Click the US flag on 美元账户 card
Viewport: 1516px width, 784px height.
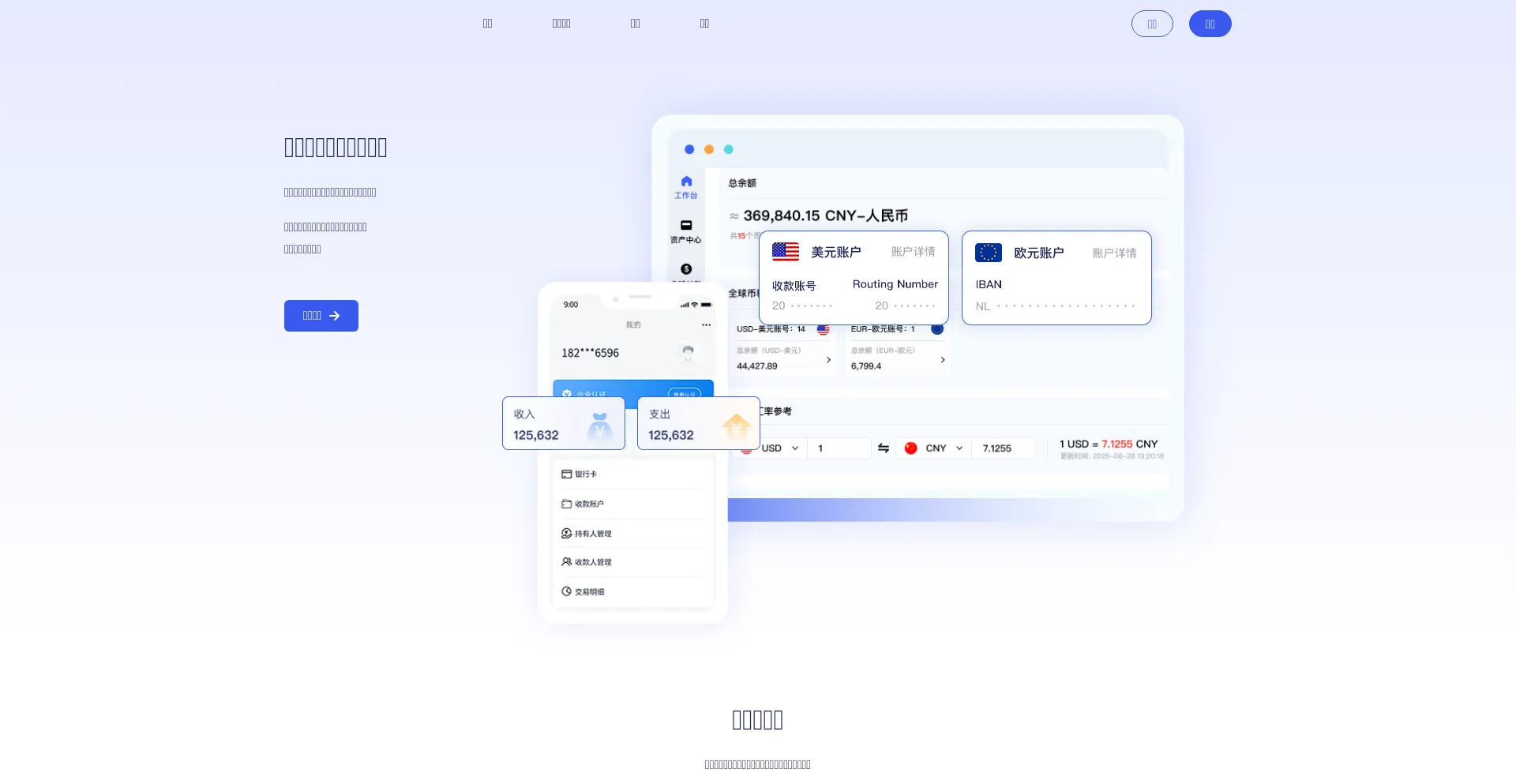(785, 252)
